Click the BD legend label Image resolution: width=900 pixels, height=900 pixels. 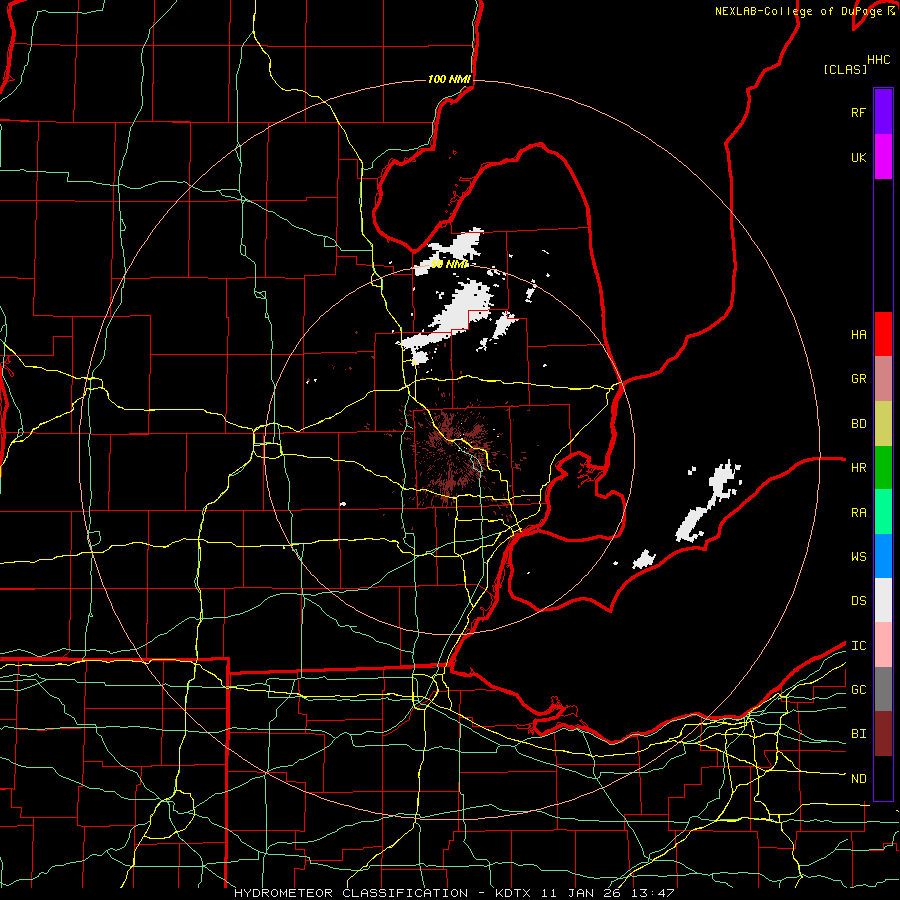(x=858, y=424)
